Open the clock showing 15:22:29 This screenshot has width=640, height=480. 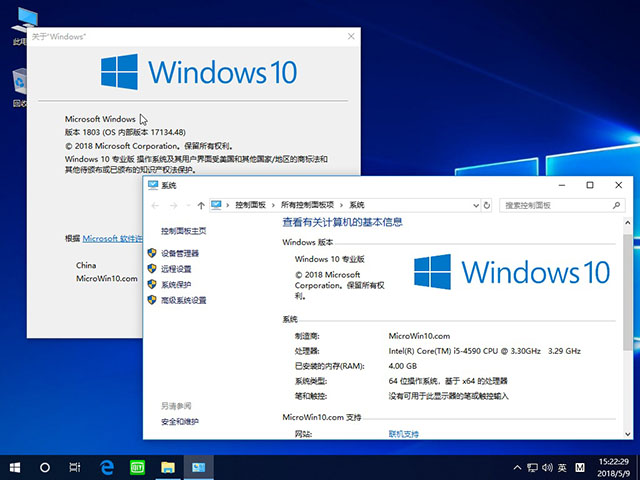pos(613,461)
